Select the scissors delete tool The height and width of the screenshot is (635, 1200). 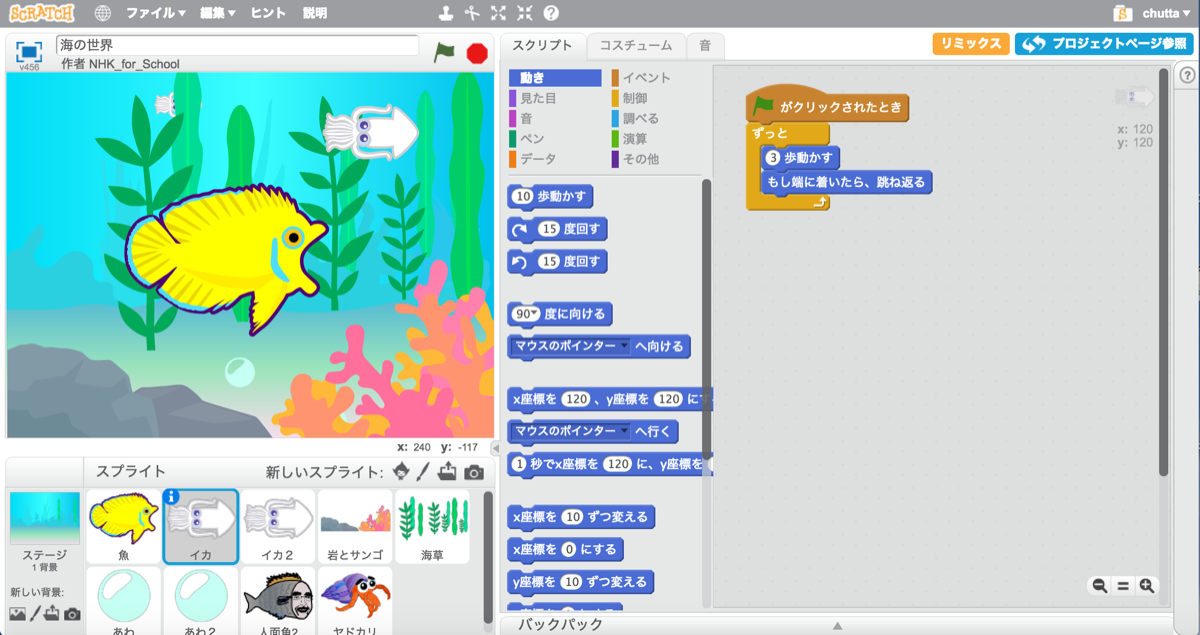click(x=472, y=14)
